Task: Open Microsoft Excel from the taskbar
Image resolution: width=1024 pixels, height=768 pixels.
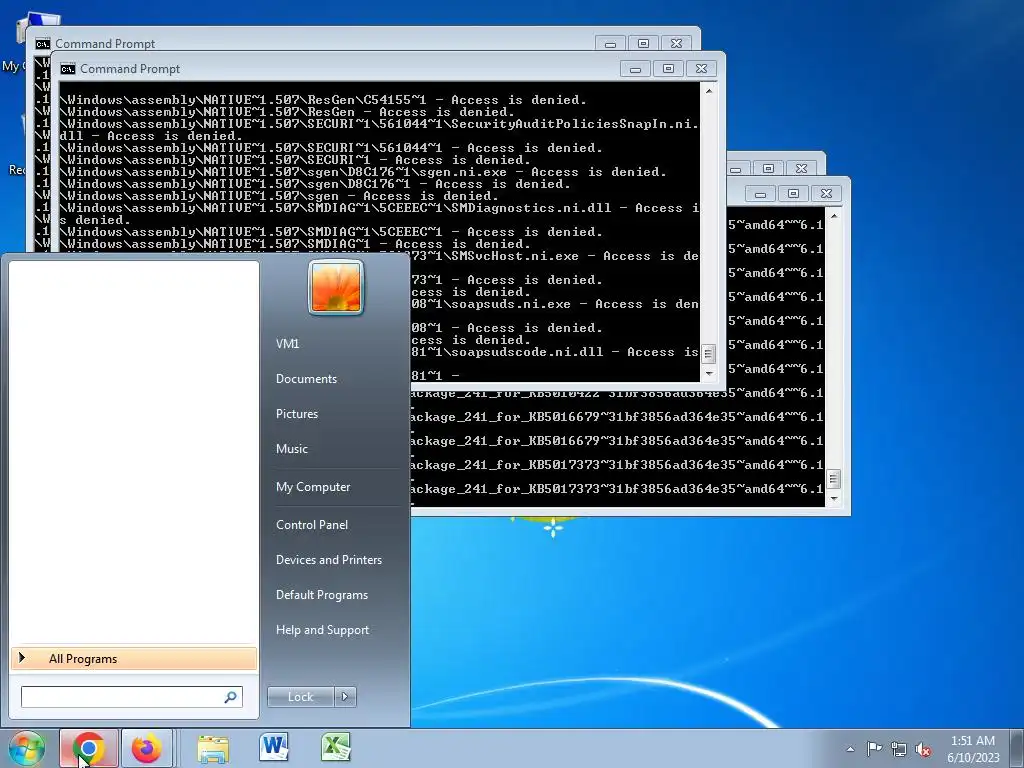Action: (336, 747)
